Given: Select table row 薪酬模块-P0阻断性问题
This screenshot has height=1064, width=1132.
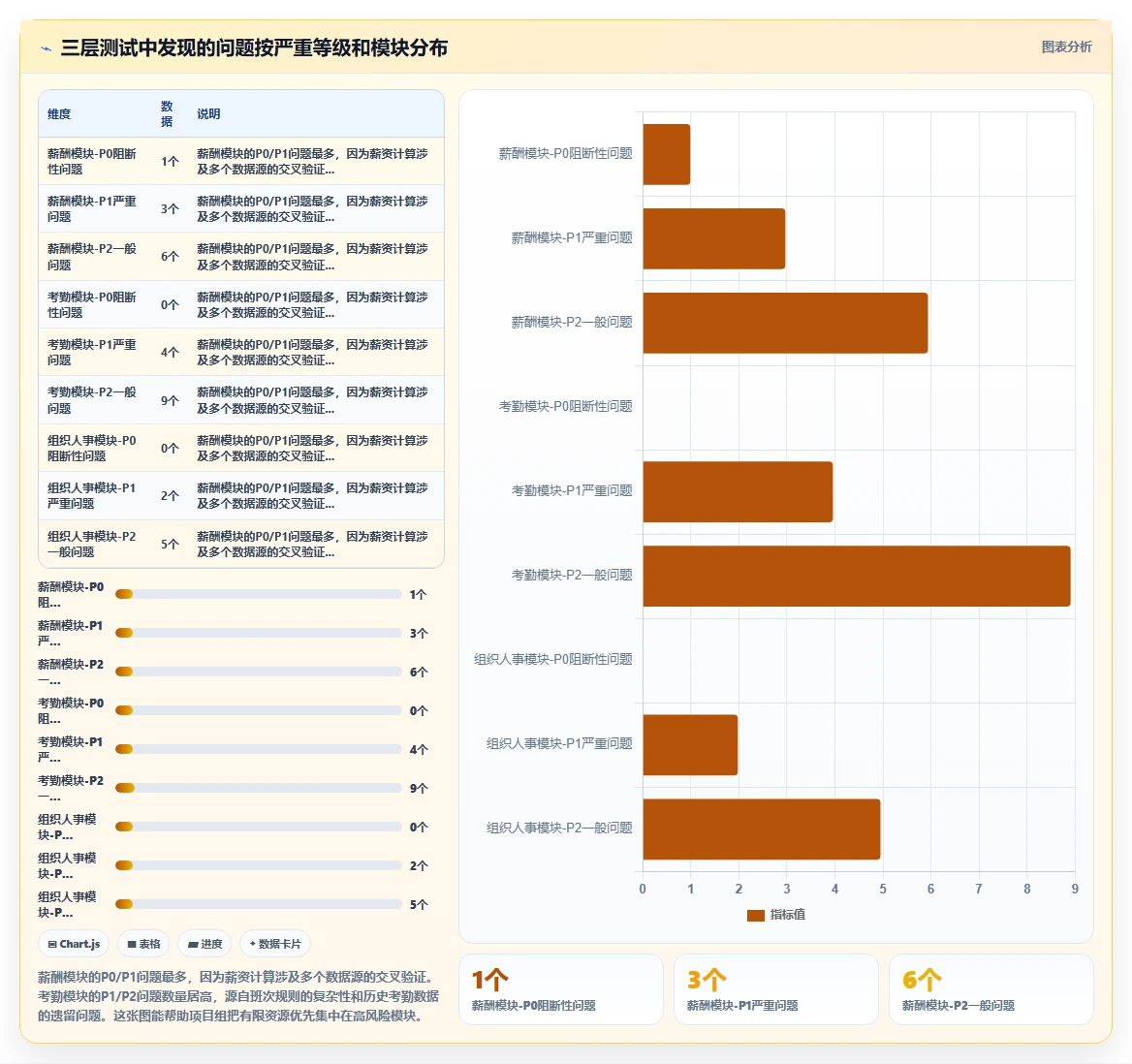Looking at the screenshot, I should coord(241,161).
